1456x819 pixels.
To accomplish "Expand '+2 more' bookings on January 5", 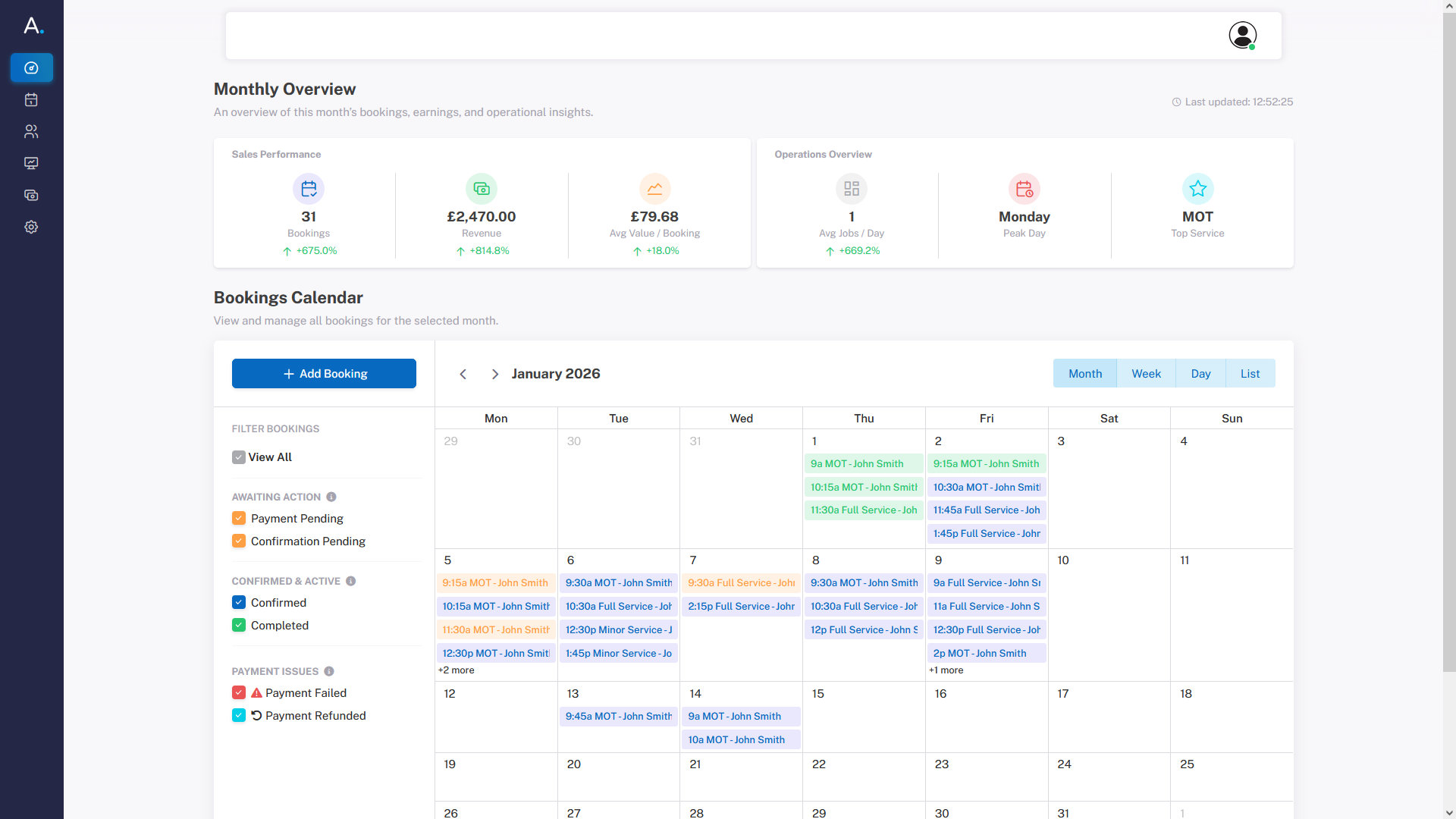I will tap(457, 670).
